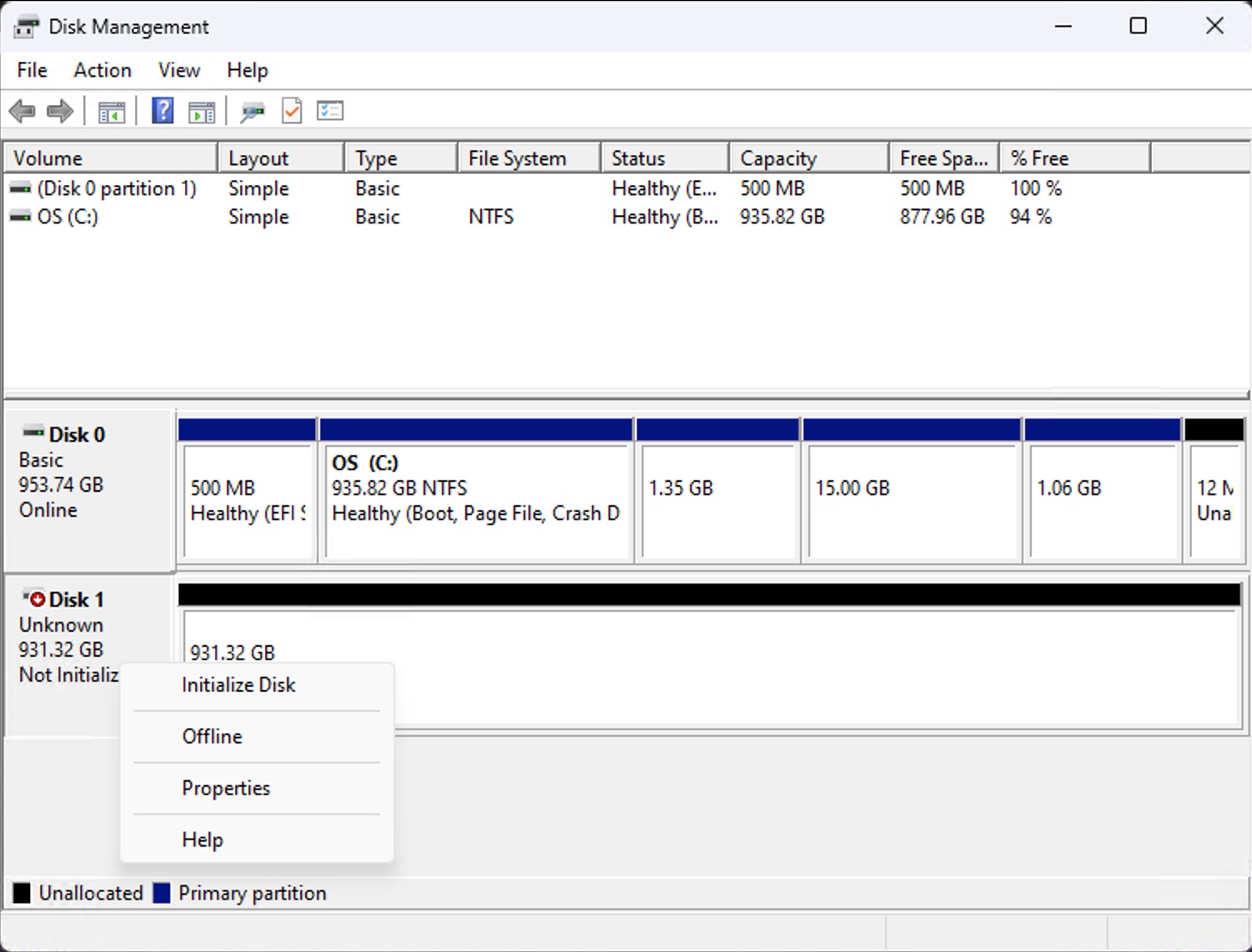Click the NTFS file system cell

(x=491, y=218)
